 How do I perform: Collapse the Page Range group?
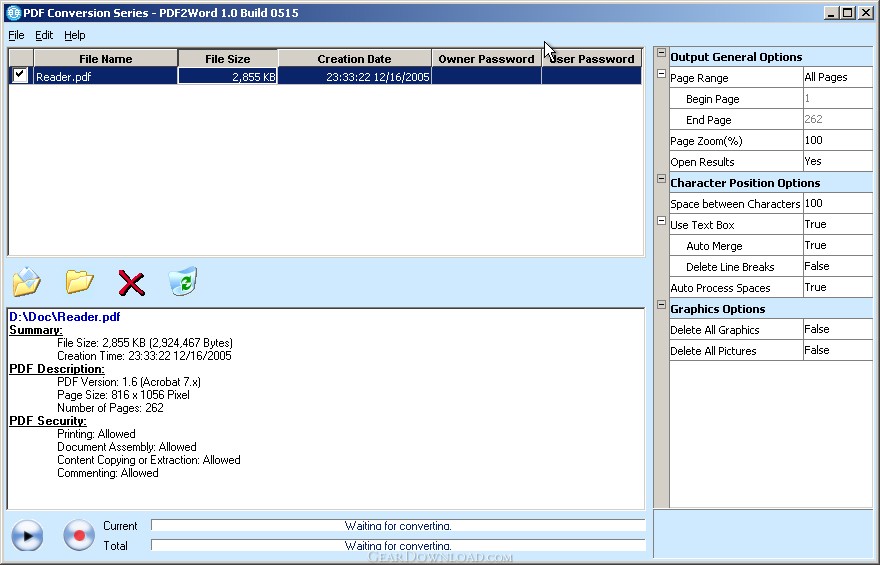pos(661,74)
